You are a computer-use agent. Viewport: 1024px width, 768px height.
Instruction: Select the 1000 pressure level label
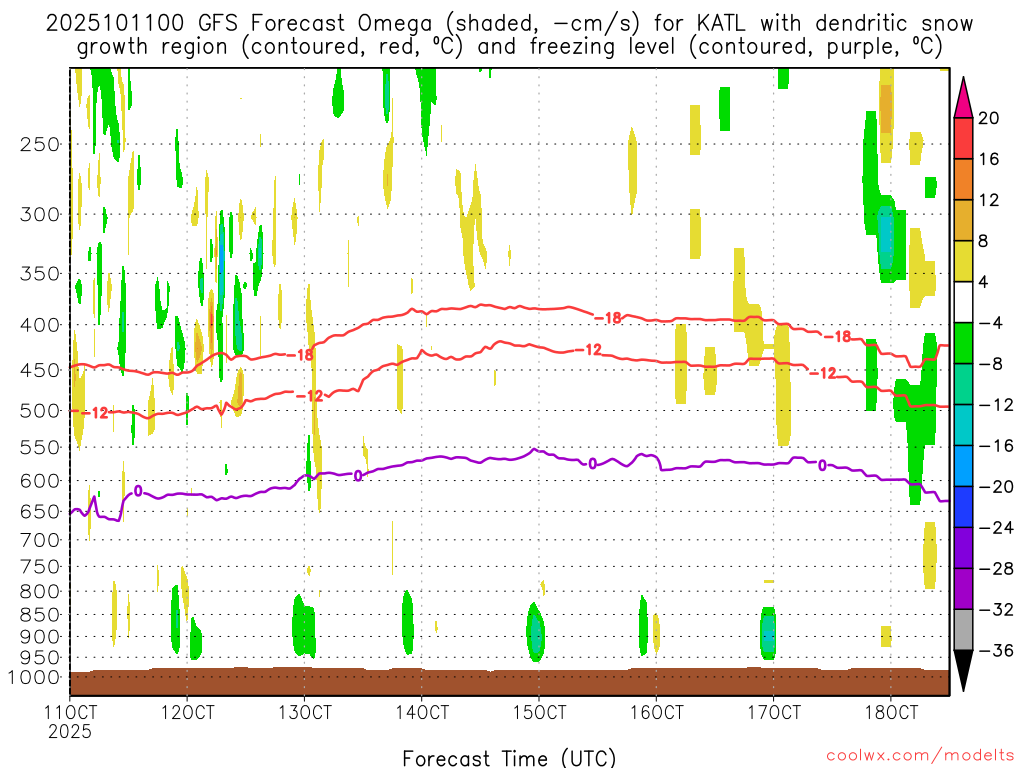pos(35,677)
